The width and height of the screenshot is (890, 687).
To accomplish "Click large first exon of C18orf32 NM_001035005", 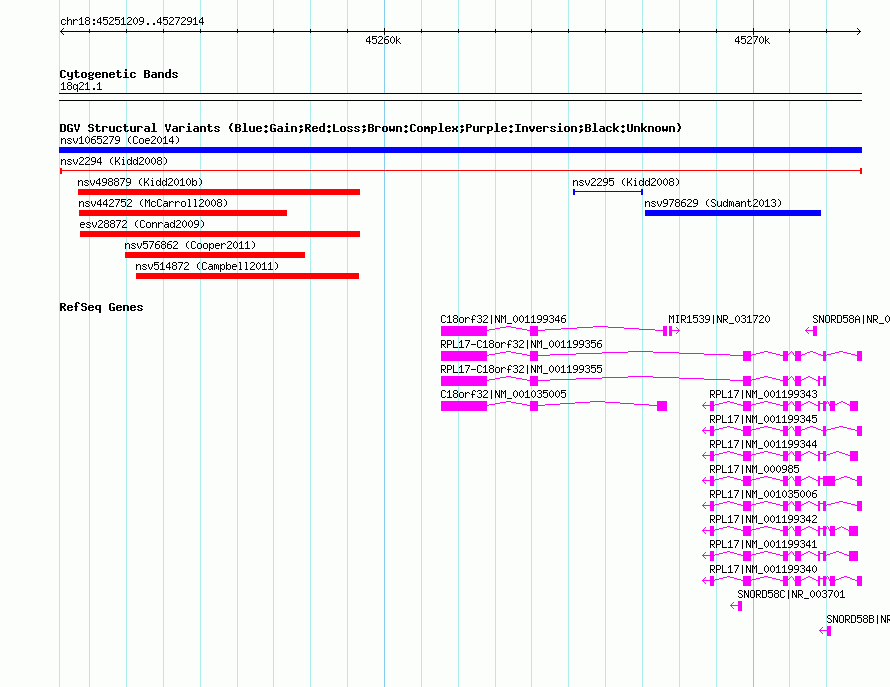I will 464,406.
